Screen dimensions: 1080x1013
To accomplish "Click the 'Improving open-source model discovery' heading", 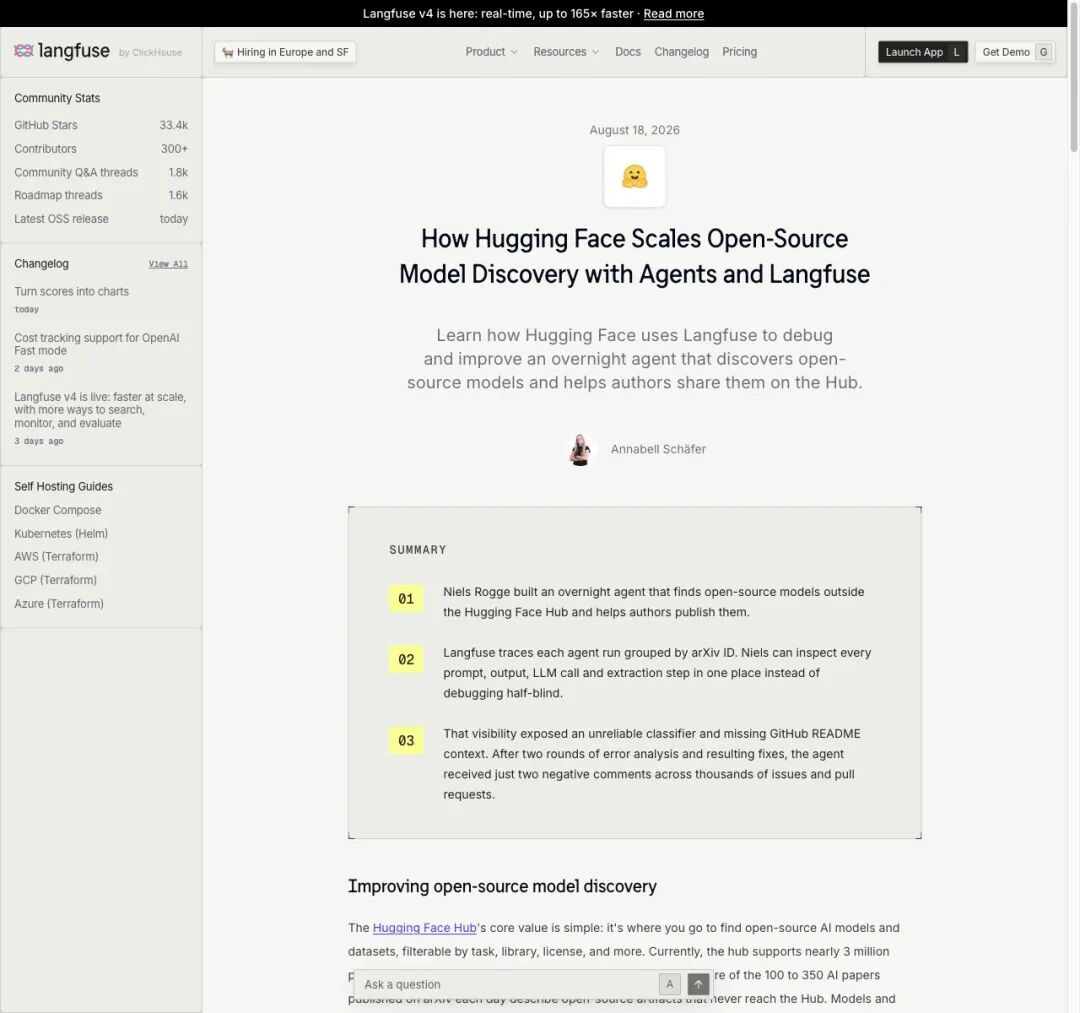I will [502, 886].
